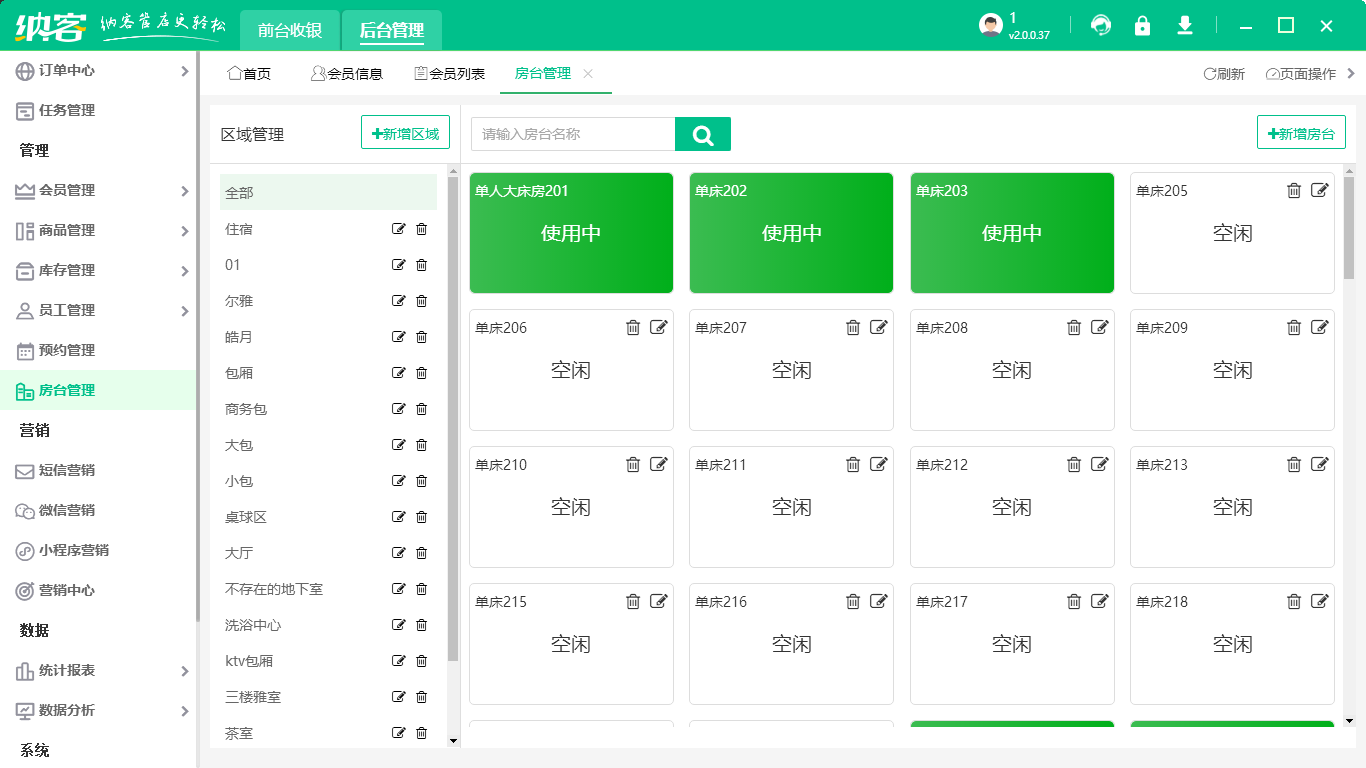Viewport: 1366px width, 768px height.
Task: Expand 库存管理 sidebar menu
Action: (x=184, y=271)
